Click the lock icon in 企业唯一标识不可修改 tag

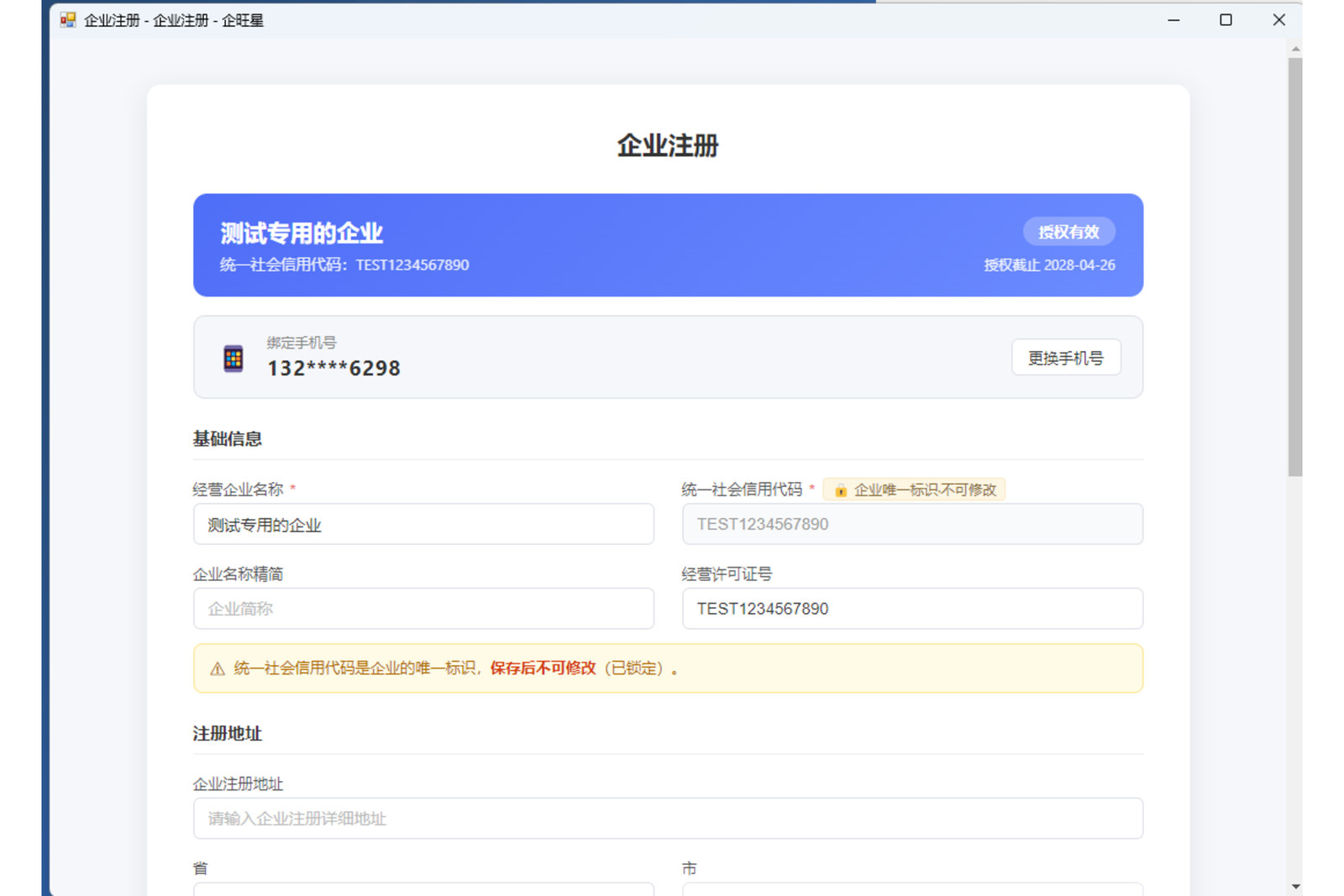(840, 490)
